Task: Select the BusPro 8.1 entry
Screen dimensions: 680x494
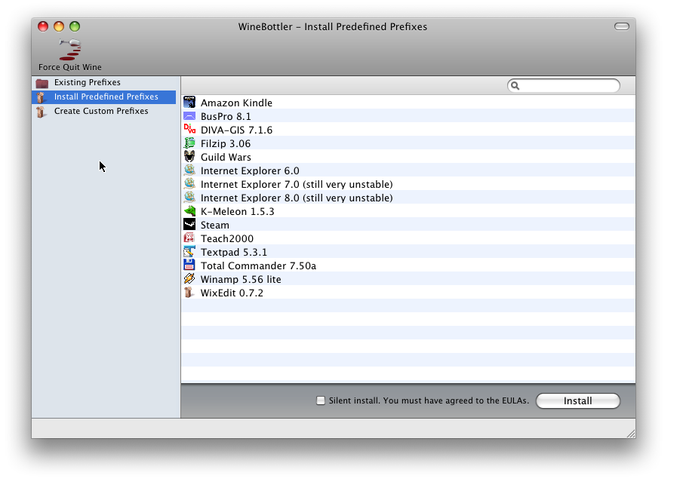Action: point(408,116)
